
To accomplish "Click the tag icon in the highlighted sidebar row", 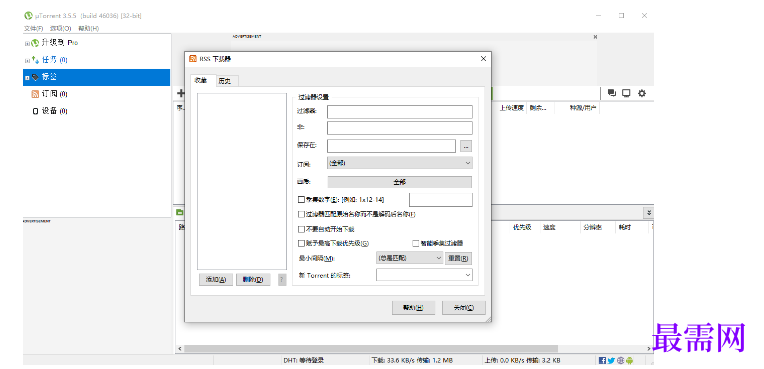I will tap(35, 77).
